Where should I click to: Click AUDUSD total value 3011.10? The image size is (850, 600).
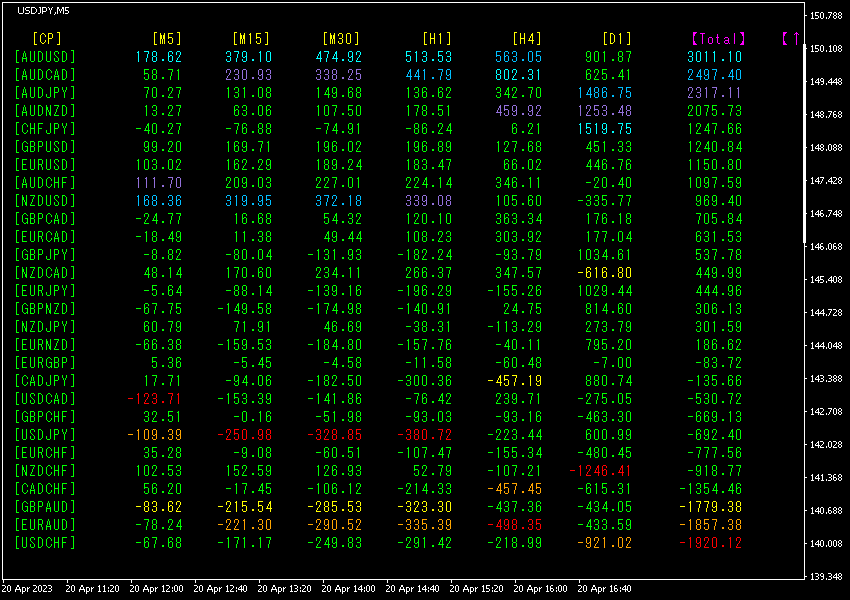714,57
